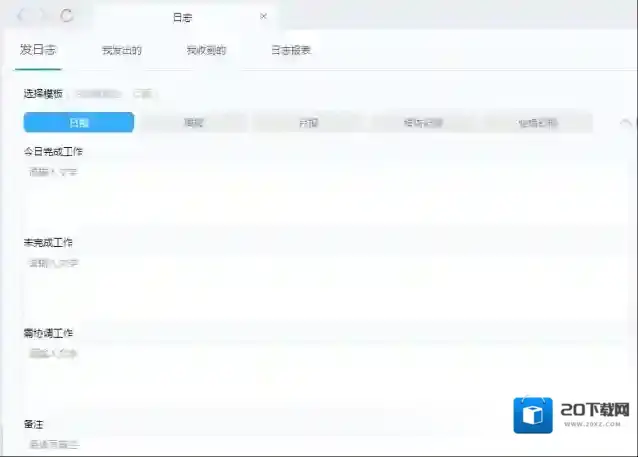The image size is (638, 457).
Task: Click the forward navigation arrow
Action: (42, 16)
